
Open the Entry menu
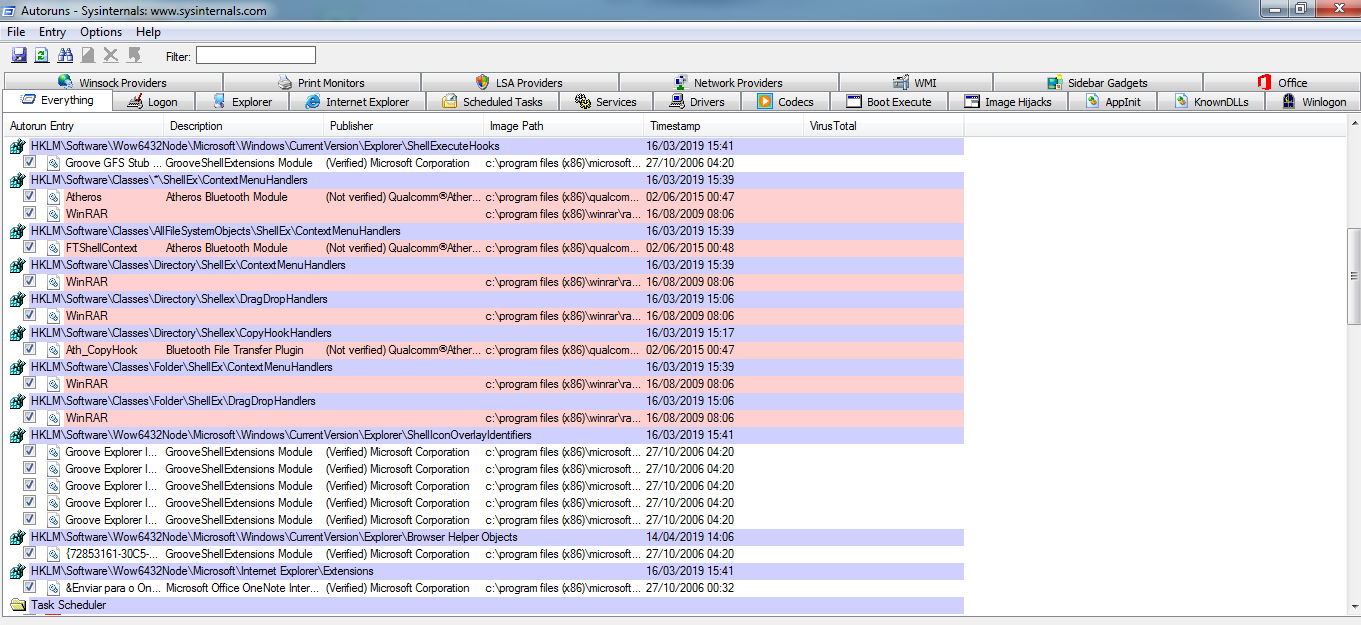(52, 32)
